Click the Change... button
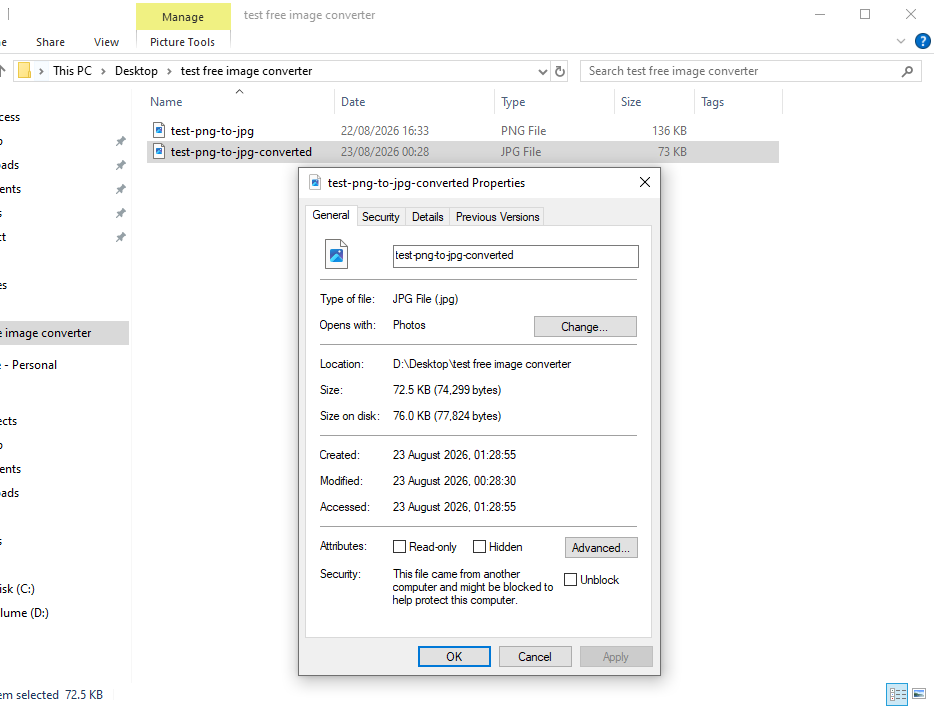 585,326
